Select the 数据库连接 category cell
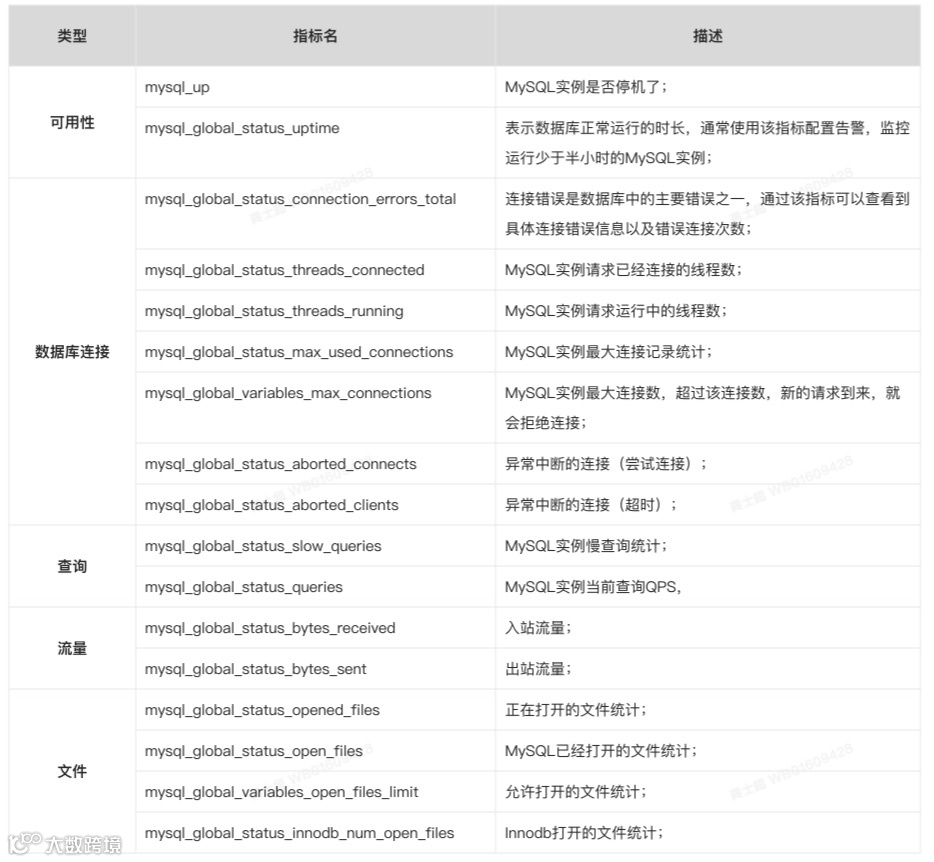Image resolution: width=934 pixels, height=862 pixels. (x=72, y=352)
